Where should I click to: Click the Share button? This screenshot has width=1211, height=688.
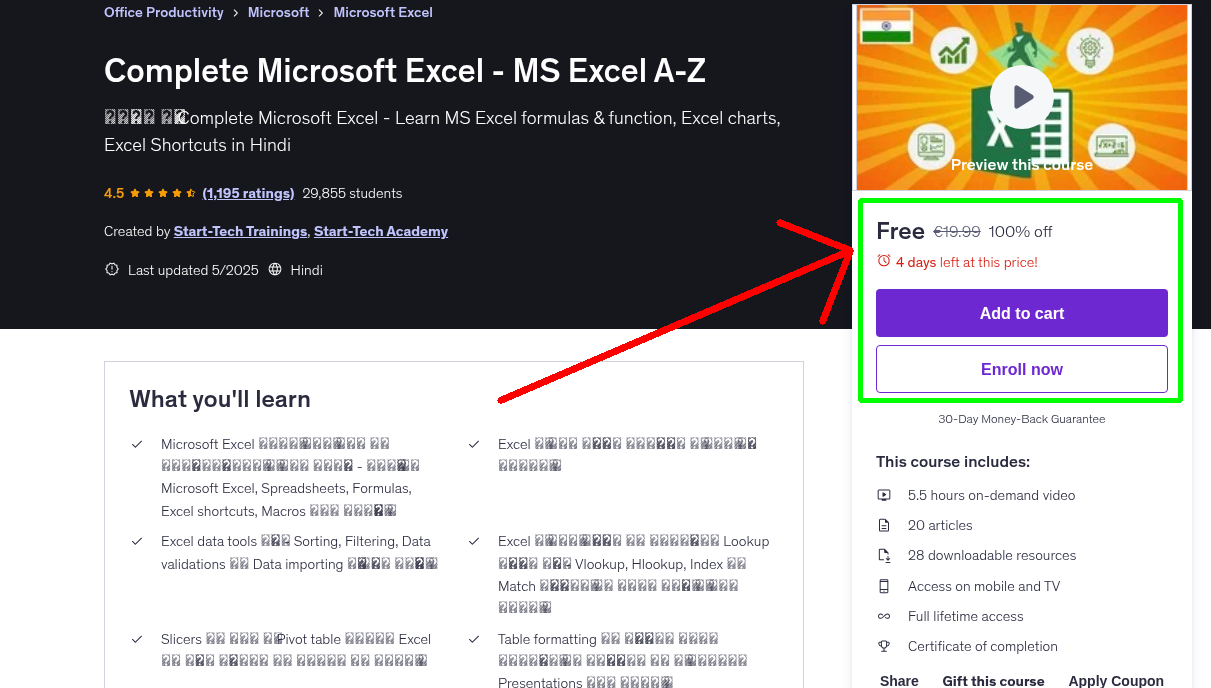point(899,680)
